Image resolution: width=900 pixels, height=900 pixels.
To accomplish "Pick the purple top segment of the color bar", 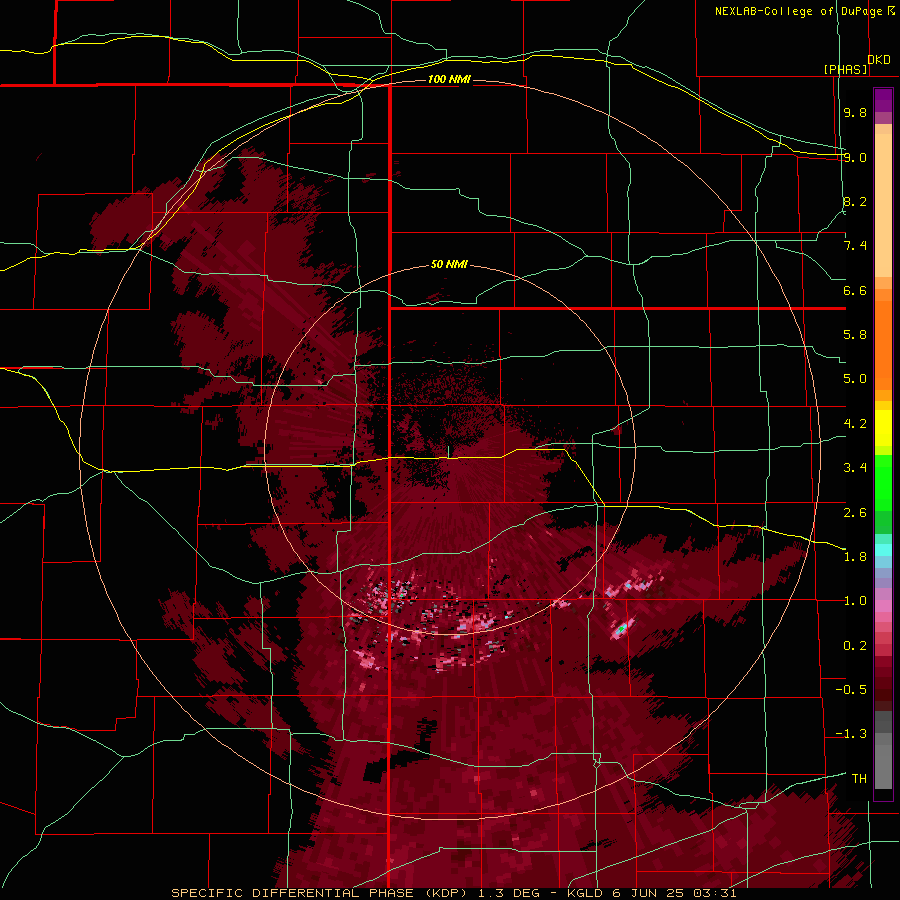I will pyautogui.click(x=883, y=100).
